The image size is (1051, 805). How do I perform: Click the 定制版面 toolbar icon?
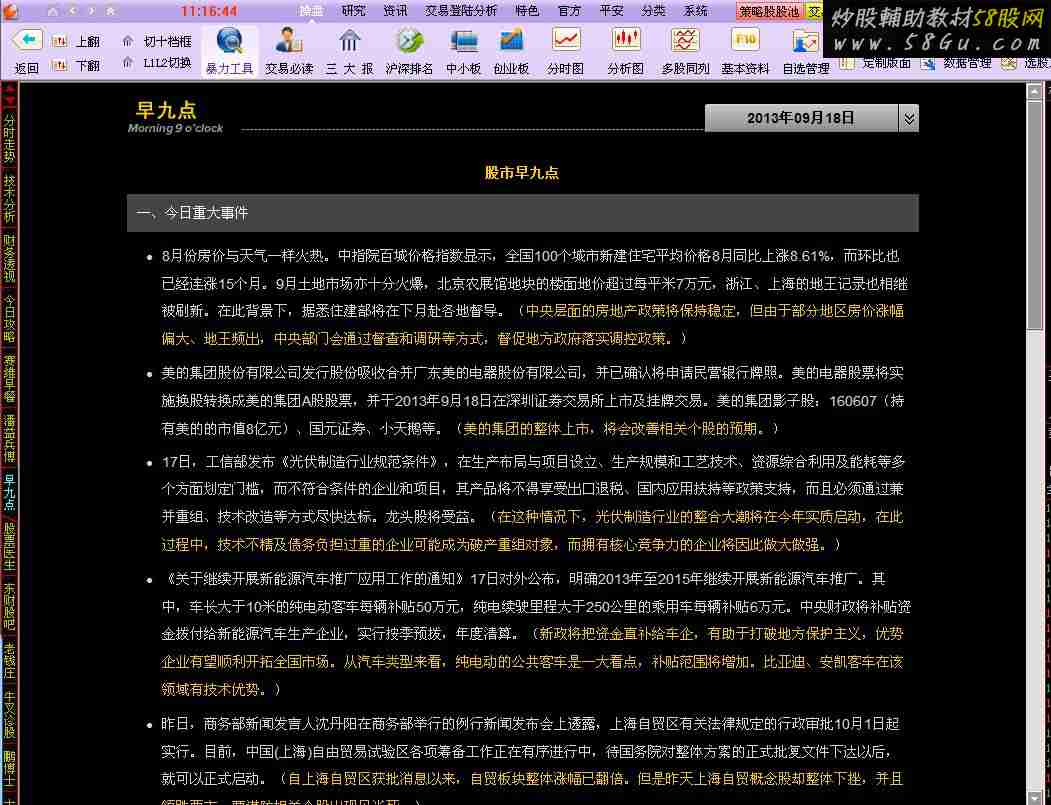point(847,64)
